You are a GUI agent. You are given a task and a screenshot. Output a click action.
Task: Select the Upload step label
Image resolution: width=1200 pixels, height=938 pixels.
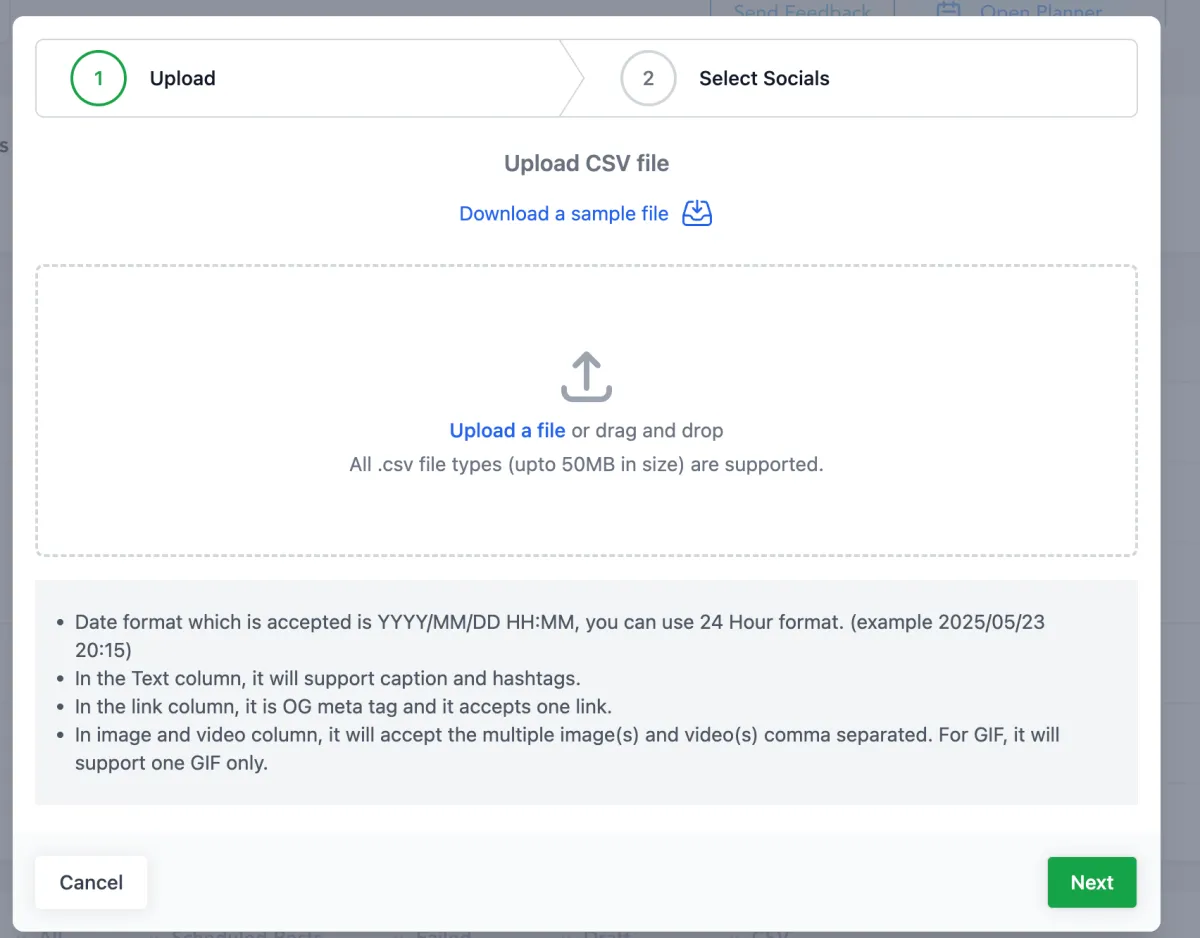point(182,78)
